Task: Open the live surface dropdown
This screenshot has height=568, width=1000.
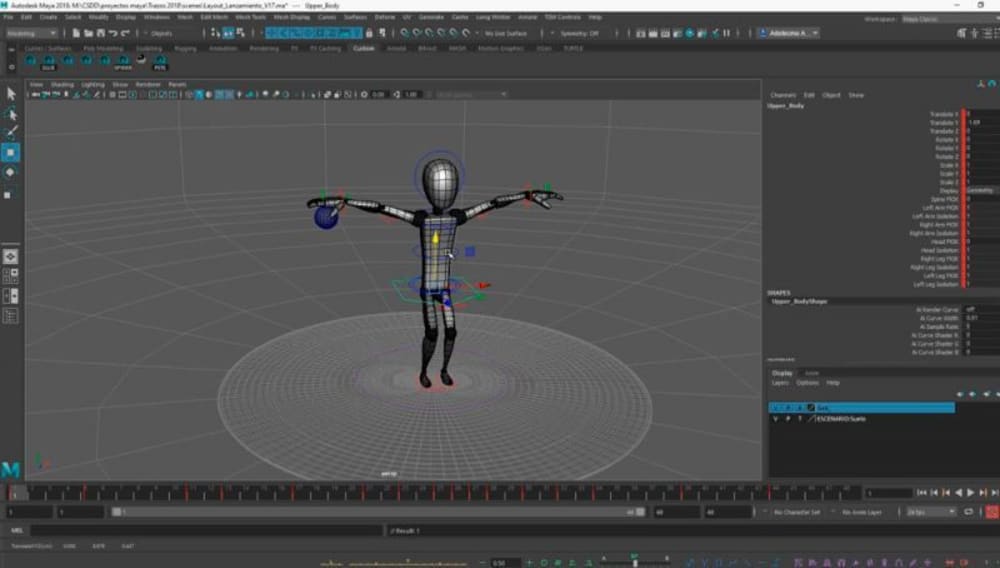Action: [506, 33]
